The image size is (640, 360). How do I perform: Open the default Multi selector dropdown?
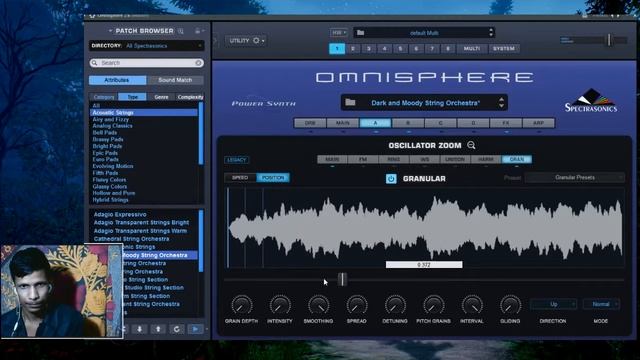[x=424, y=33]
